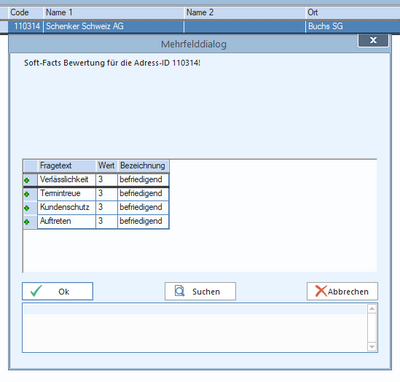Image resolution: width=400 pixels, height=382 pixels.
Task: Close the Mehrfelddialog window
Action: point(373,40)
